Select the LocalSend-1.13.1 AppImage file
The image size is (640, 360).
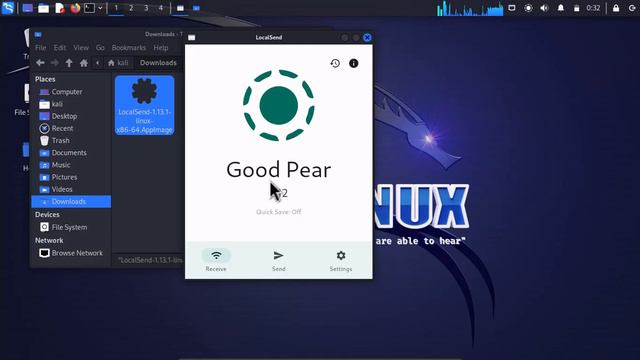[x=144, y=105]
